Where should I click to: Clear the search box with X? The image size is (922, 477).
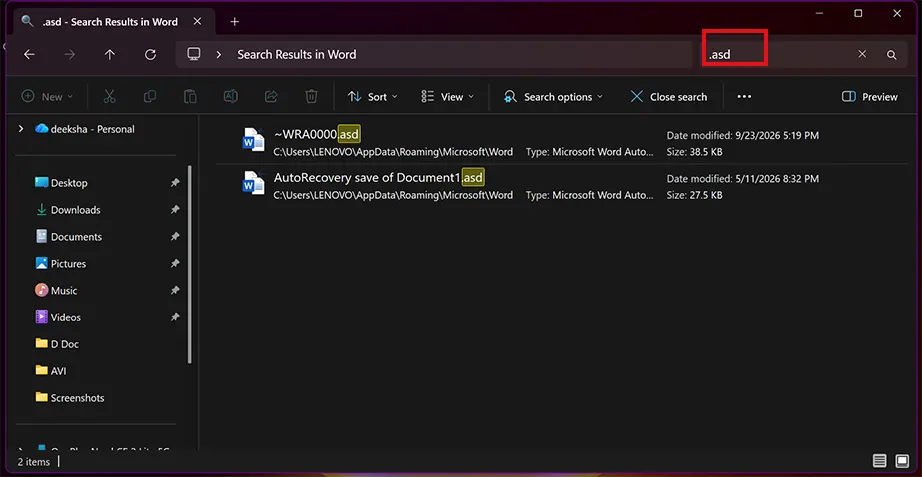[x=862, y=54]
